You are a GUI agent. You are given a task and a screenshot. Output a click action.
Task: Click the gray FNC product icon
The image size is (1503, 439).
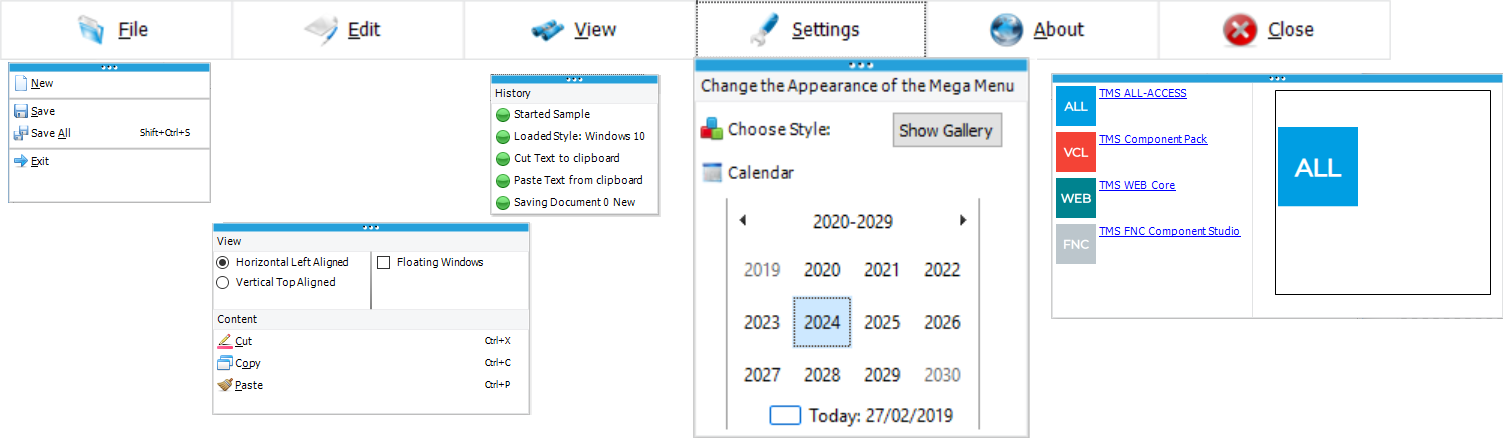pyautogui.click(x=1076, y=244)
